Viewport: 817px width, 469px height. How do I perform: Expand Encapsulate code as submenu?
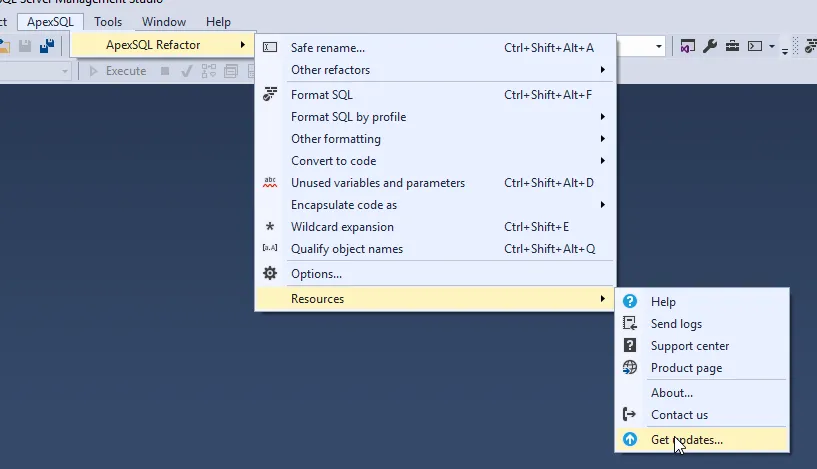click(435, 205)
